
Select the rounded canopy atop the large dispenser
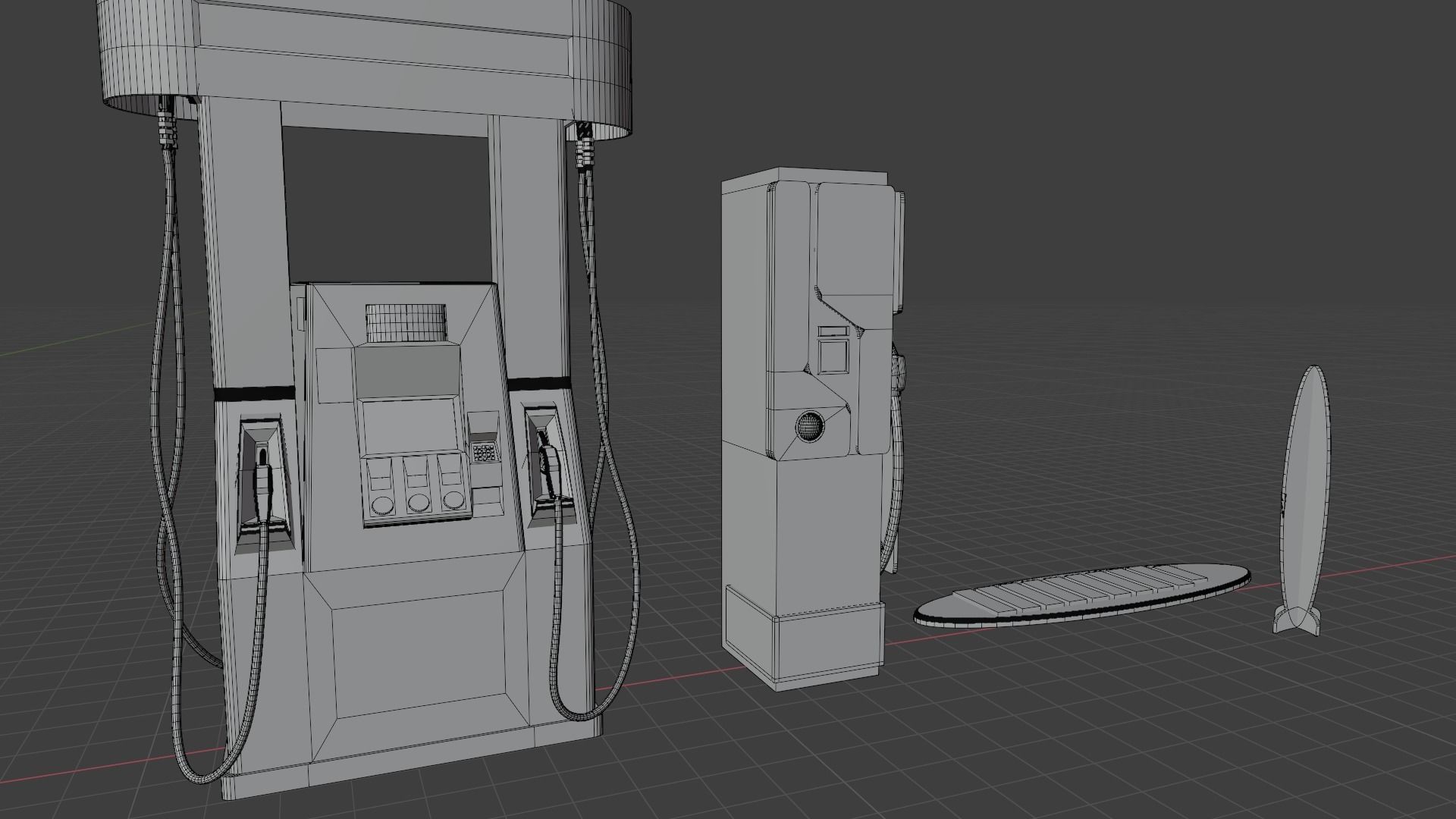coord(366,70)
